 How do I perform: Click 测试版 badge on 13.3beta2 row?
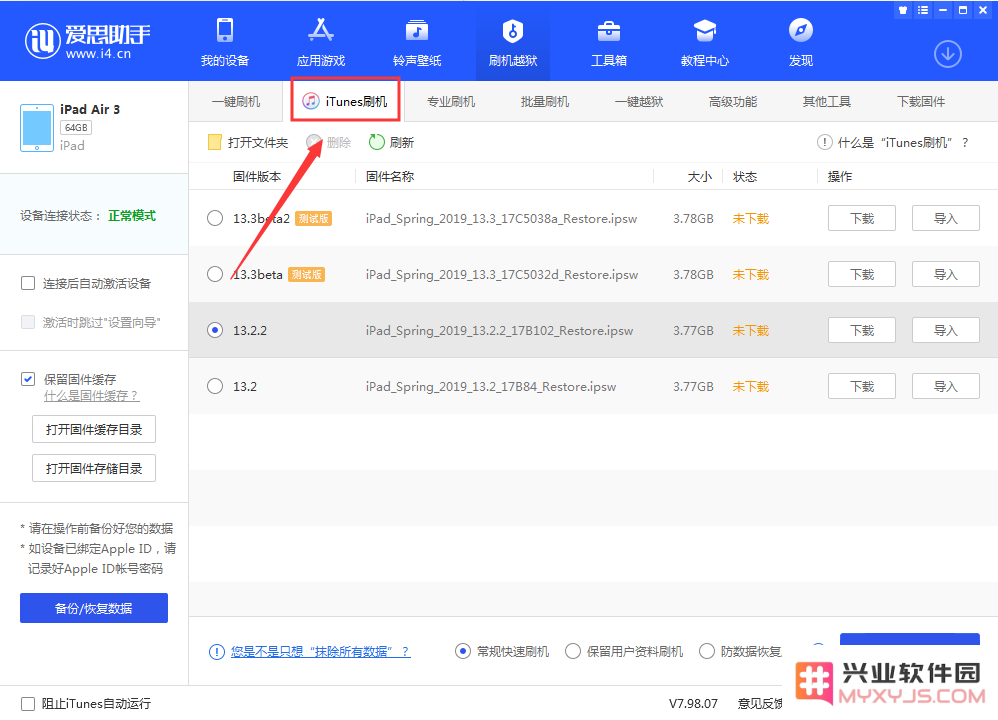[x=314, y=219]
